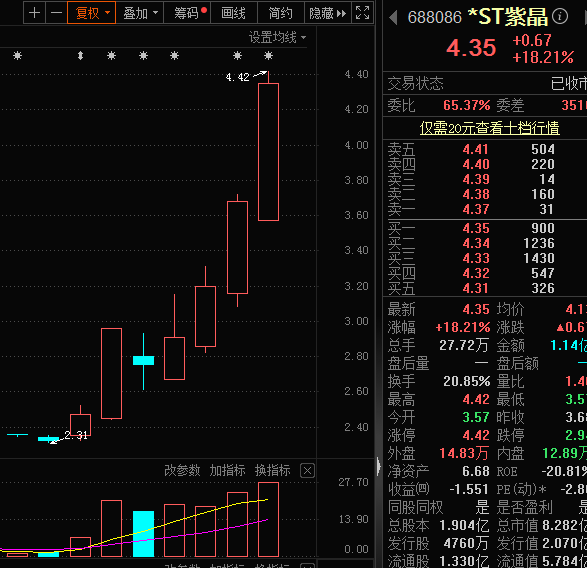Click the 卖三 price 4.39
The image size is (587, 568).
(475, 179)
